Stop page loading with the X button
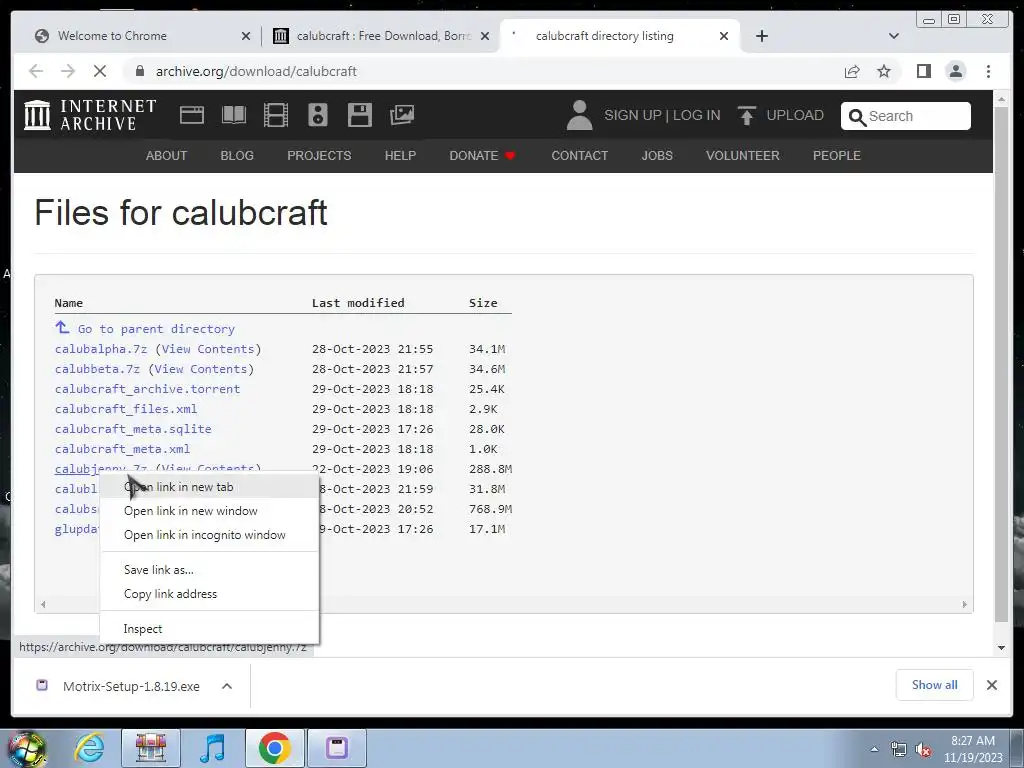Viewport: 1024px width, 768px height. tap(100, 71)
